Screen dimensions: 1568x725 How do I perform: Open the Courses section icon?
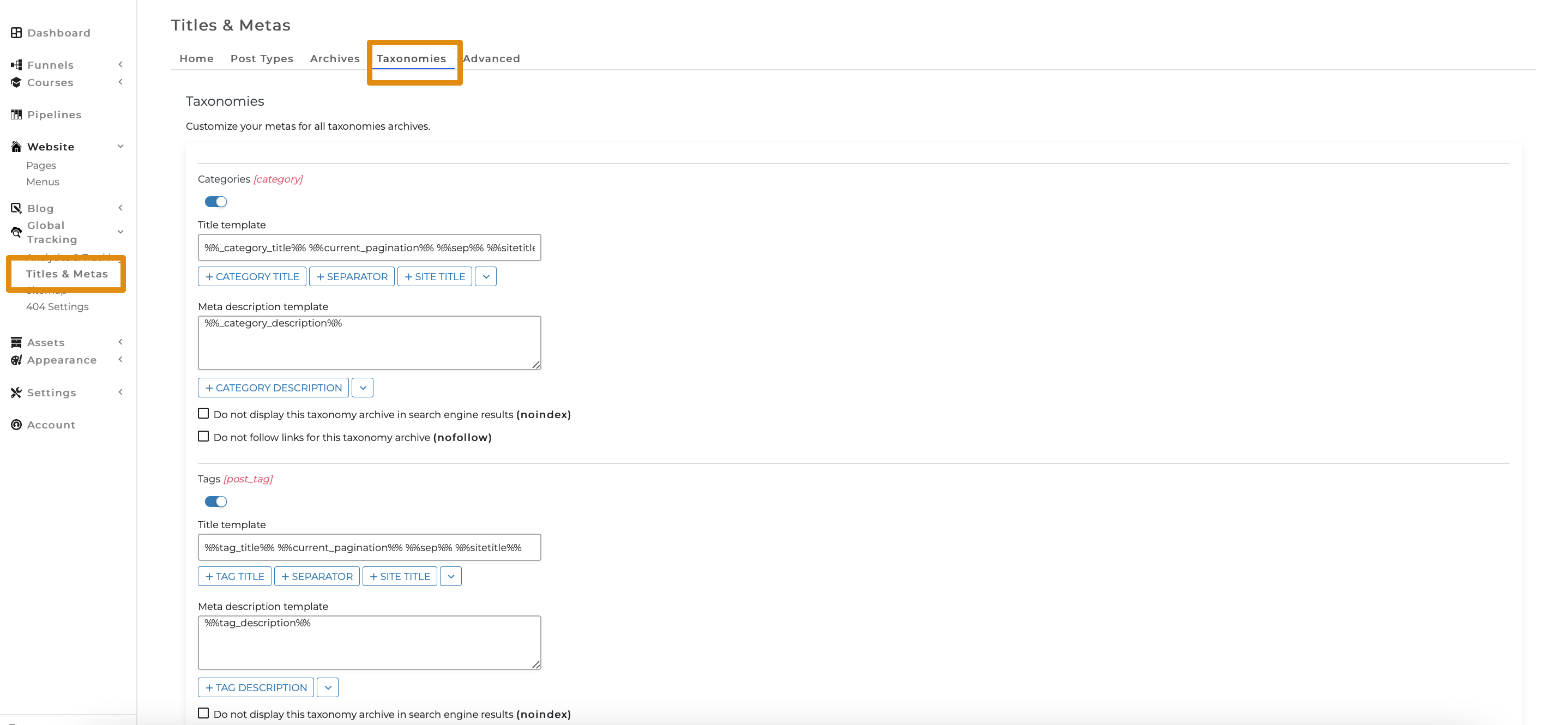pos(16,82)
